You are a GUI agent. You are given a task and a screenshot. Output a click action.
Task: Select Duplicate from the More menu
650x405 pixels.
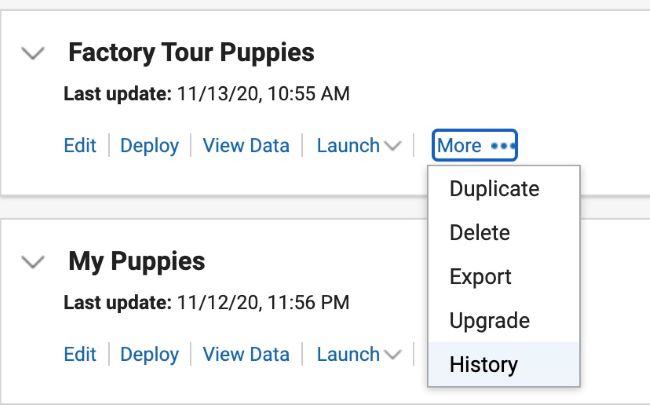(x=494, y=189)
